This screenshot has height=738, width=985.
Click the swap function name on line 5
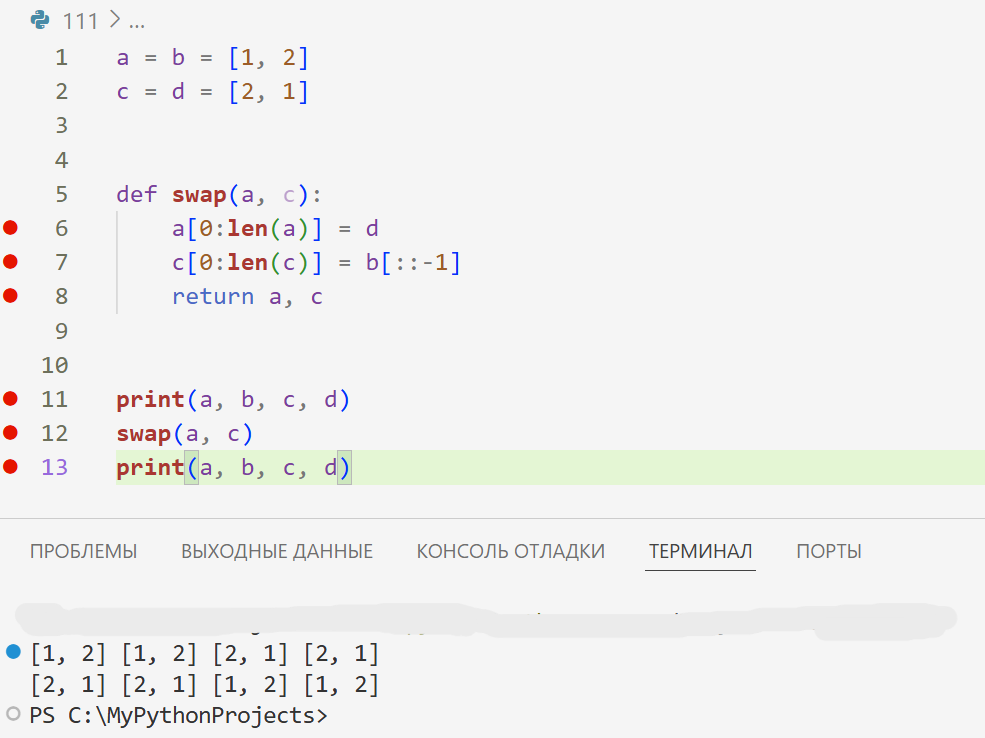point(199,194)
